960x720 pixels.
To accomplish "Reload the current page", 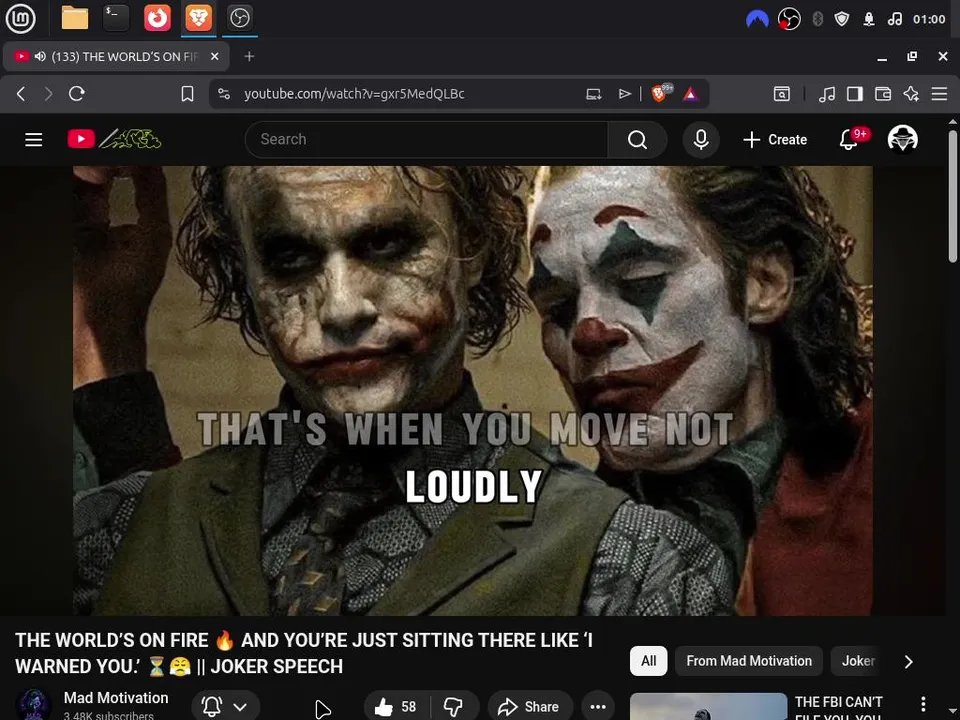I will (77, 94).
